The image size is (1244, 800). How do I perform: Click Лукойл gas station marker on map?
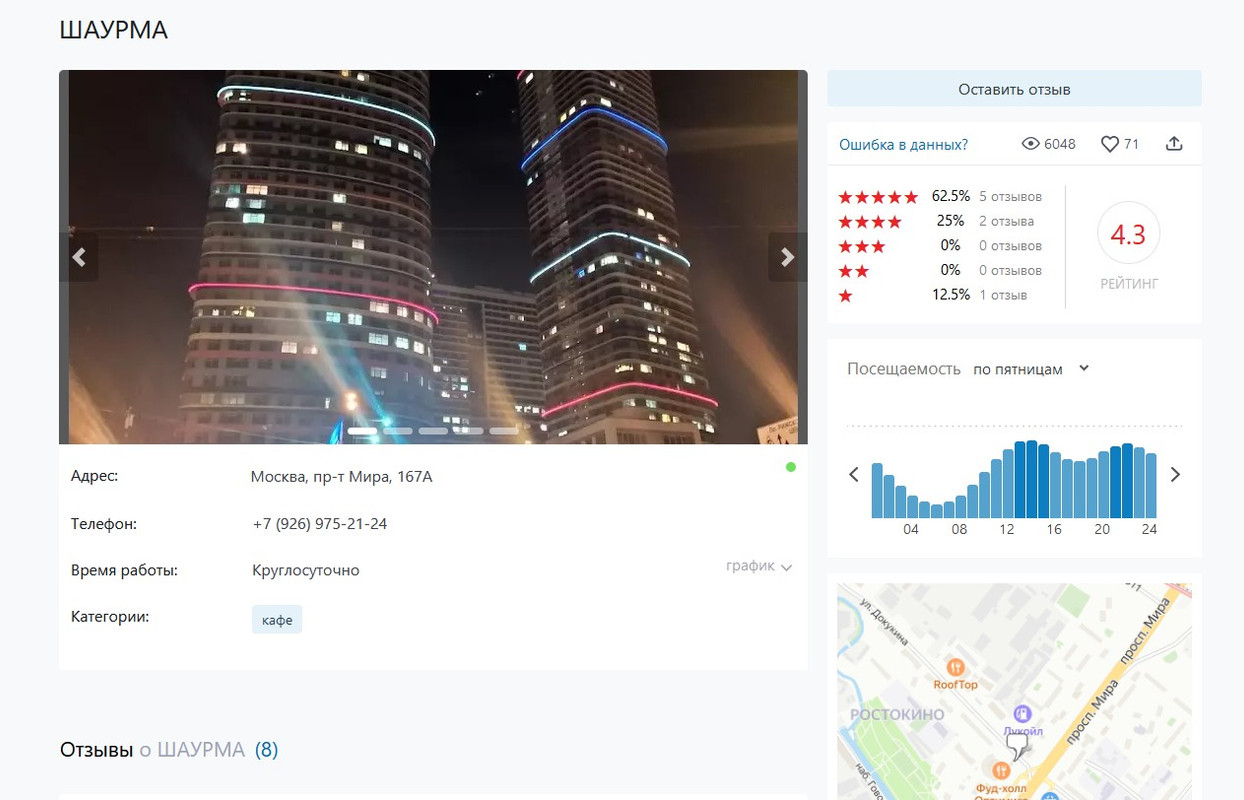1022,714
